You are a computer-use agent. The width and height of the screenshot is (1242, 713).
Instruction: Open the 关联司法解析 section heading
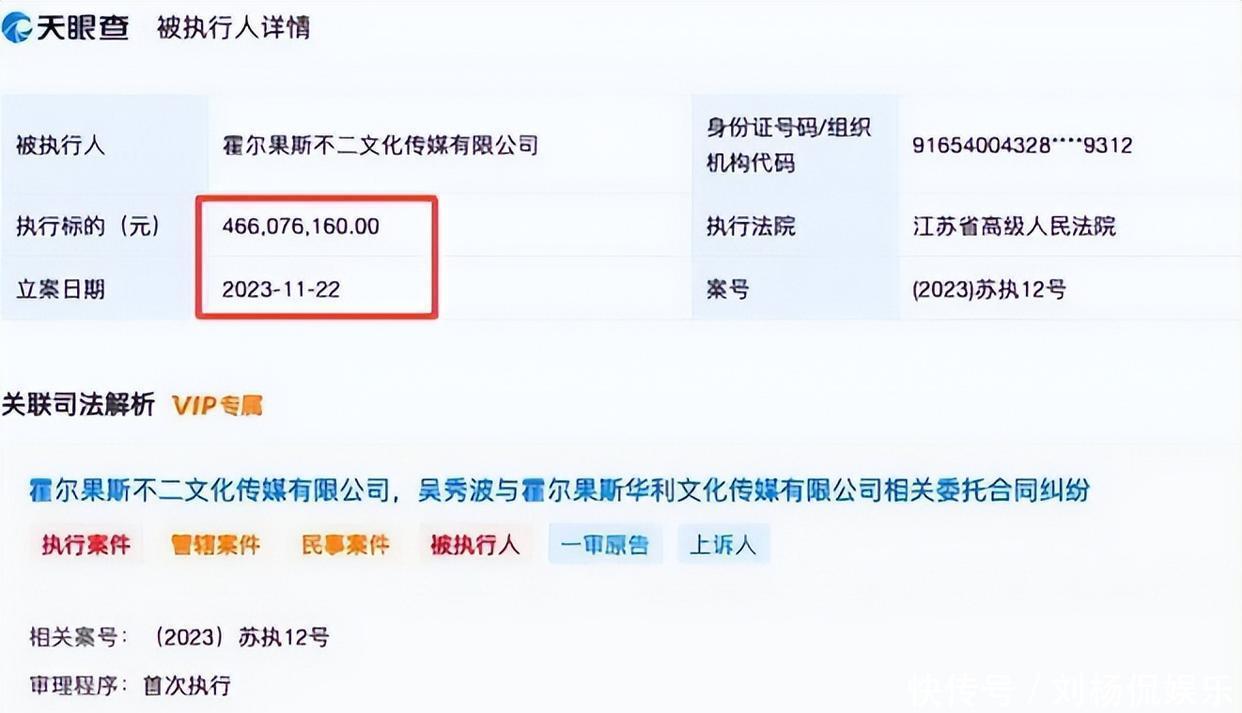(78, 404)
